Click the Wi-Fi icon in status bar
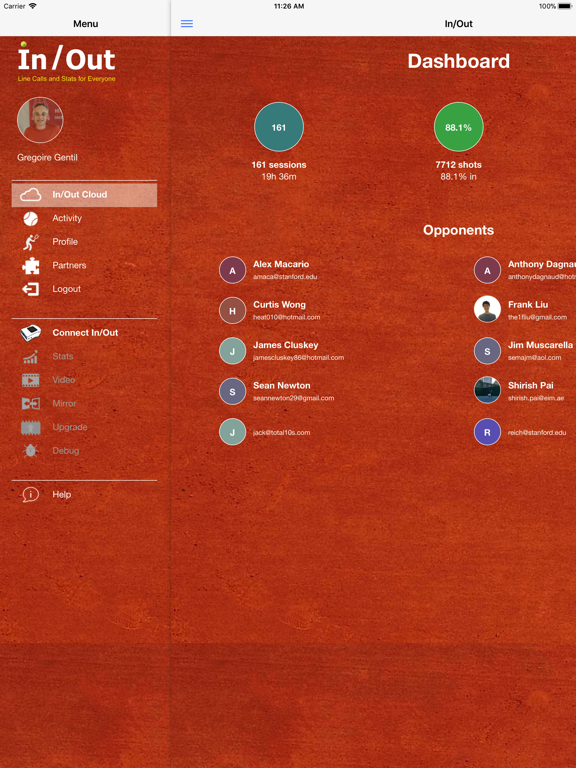 (x=32, y=6)
